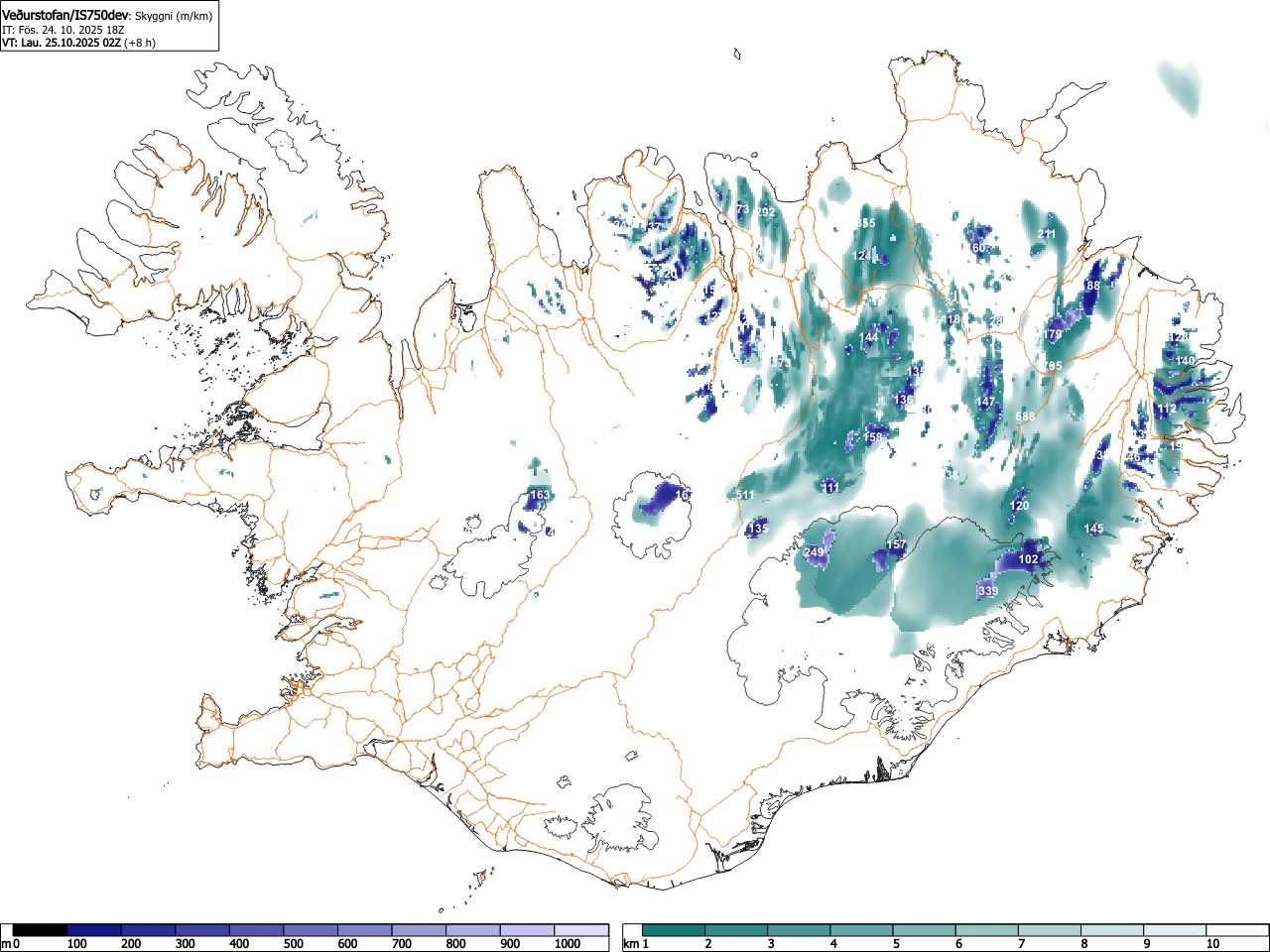The height and width of the screenshot is (952, 1270).
Task: Click the 688 visibility value on map
Action: coord(1026,416)
